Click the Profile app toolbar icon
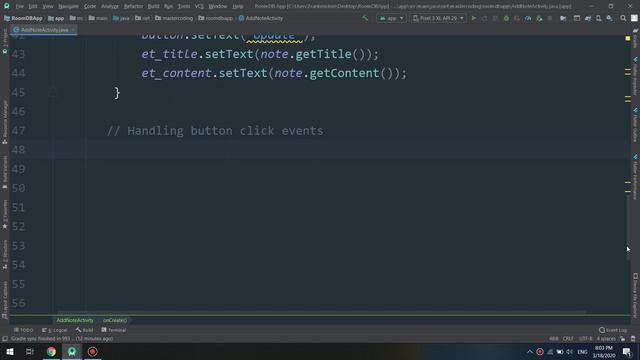The height and width of the screenshot is (360, 640). [528, 18]
